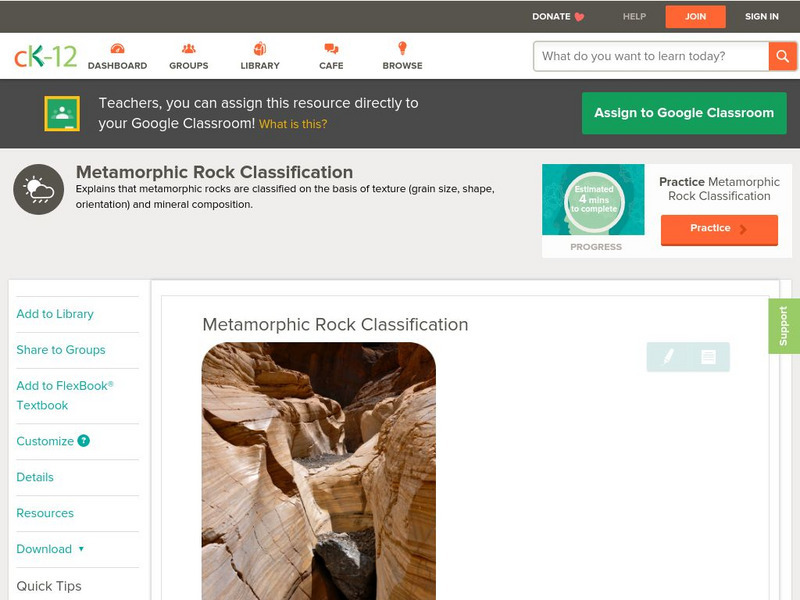
Task: Click the heart icon next to Donate
Action: (577, 16)
